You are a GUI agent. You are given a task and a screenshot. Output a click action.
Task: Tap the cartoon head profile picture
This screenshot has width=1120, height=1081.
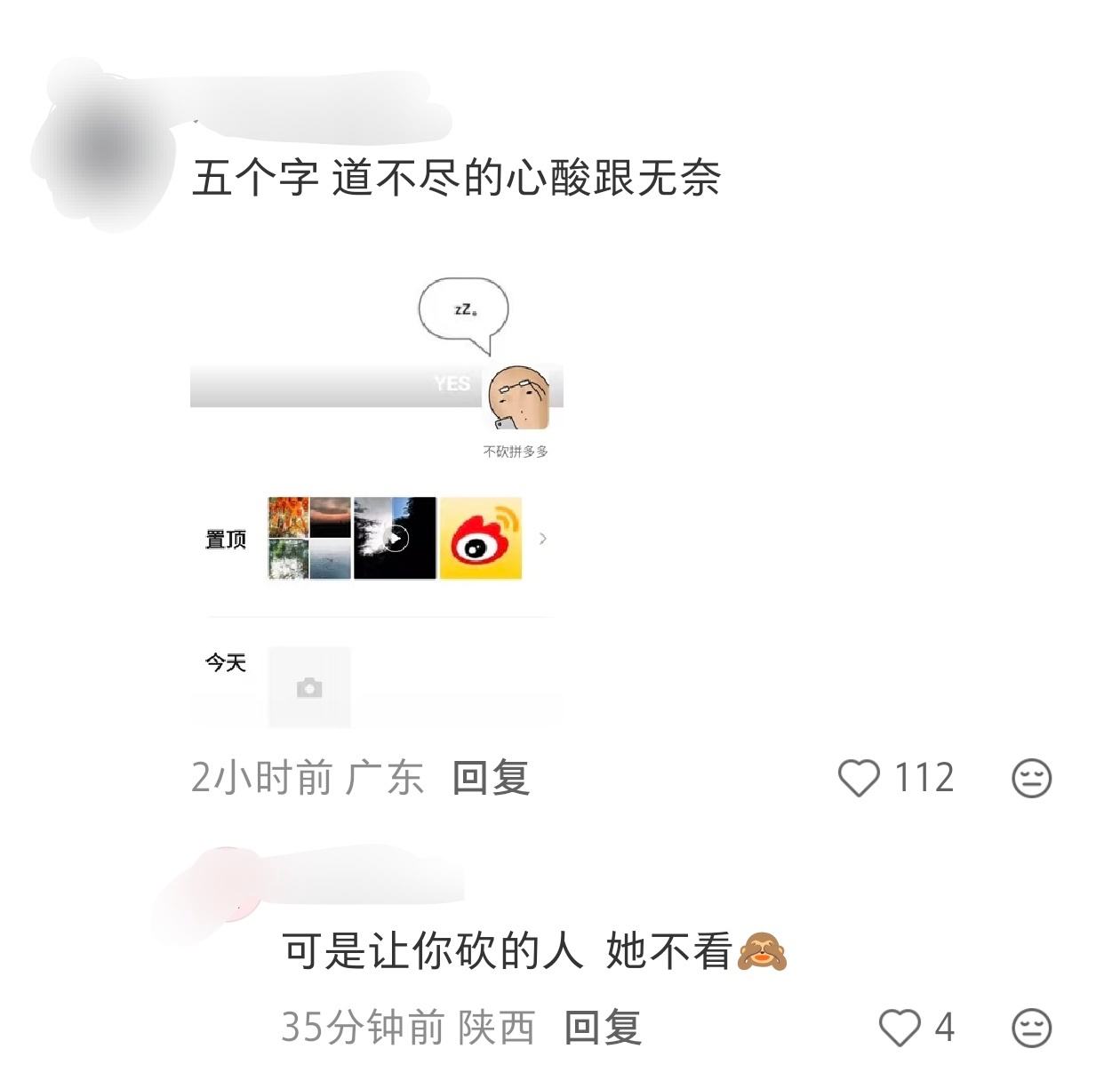point(519,396)
